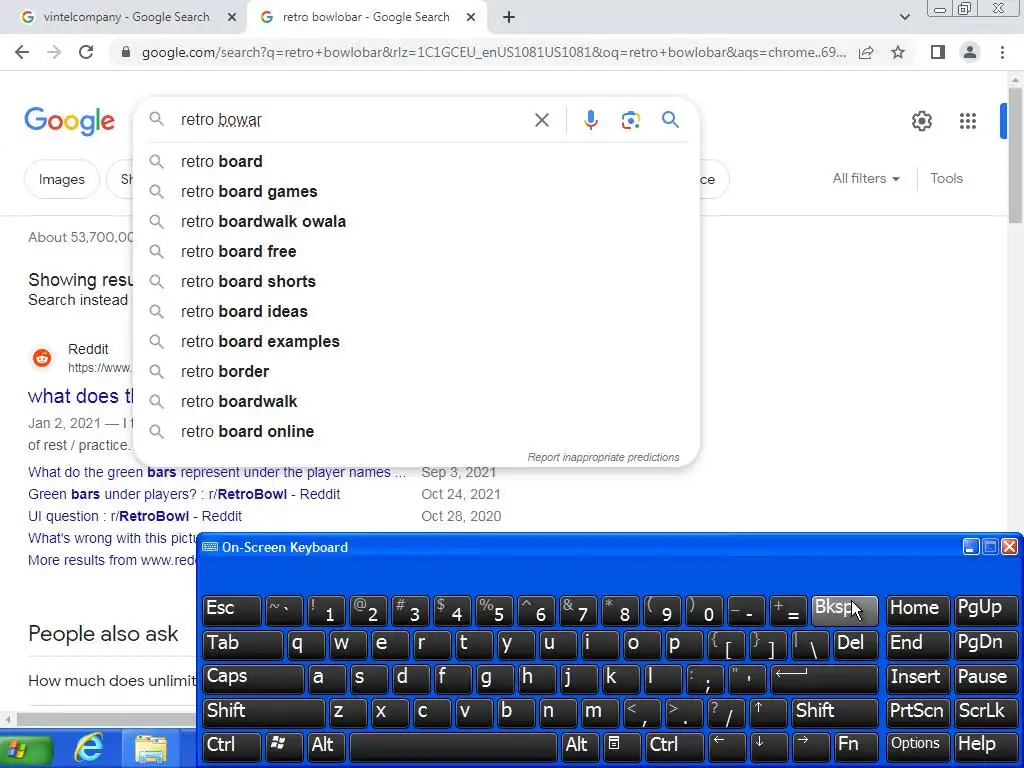This screenshot has width=1024, height=768.
Task: Tap the Esc key on the on-screen keyboard
Action: tap(232, 610)
